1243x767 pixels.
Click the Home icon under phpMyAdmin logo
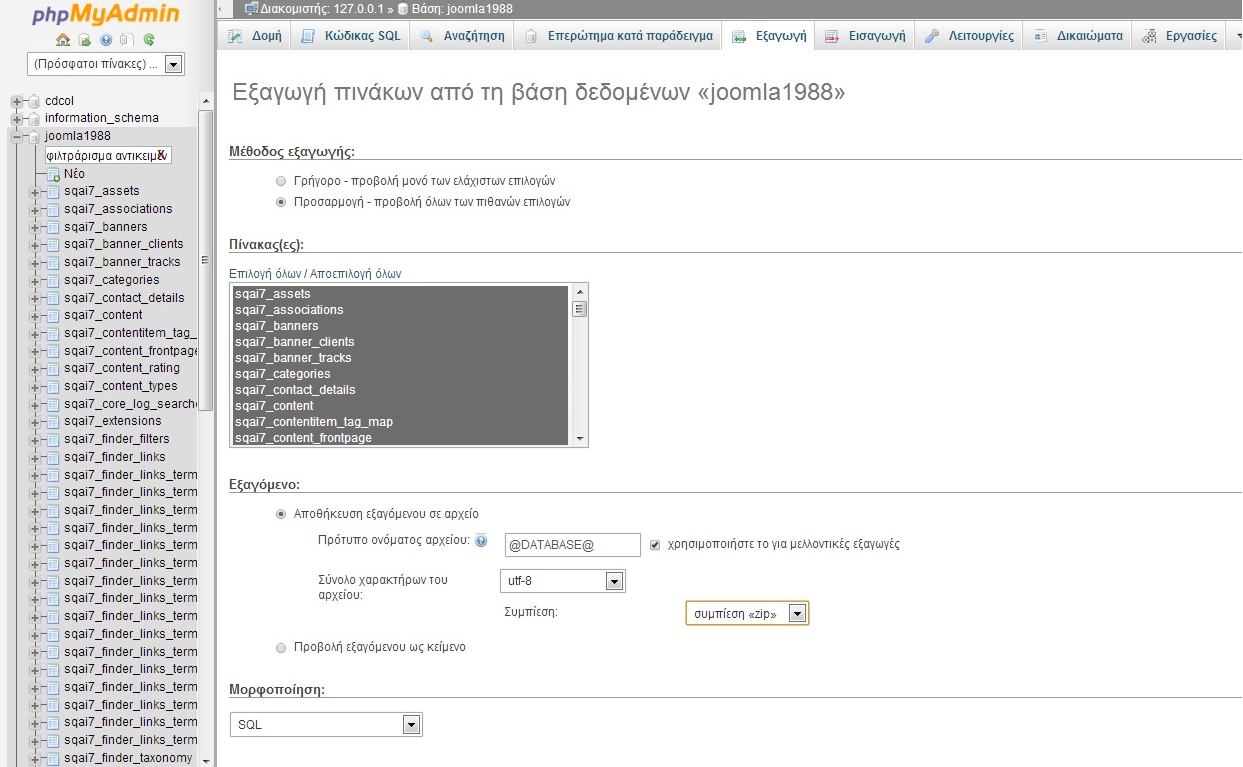[x=63, y=40]
